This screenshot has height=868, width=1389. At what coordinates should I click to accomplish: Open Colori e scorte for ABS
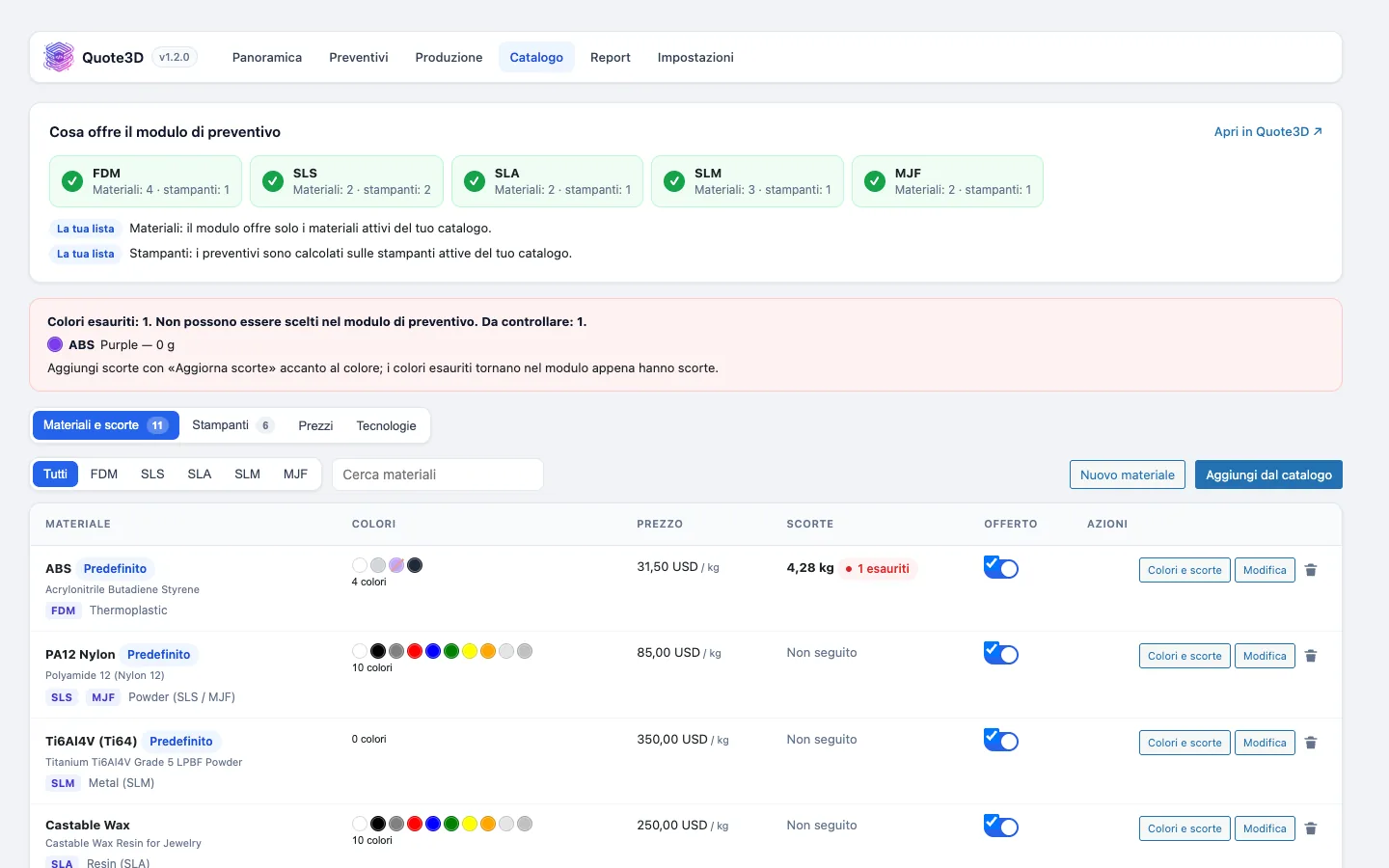pyautogui.click(x=1185, y=570)
